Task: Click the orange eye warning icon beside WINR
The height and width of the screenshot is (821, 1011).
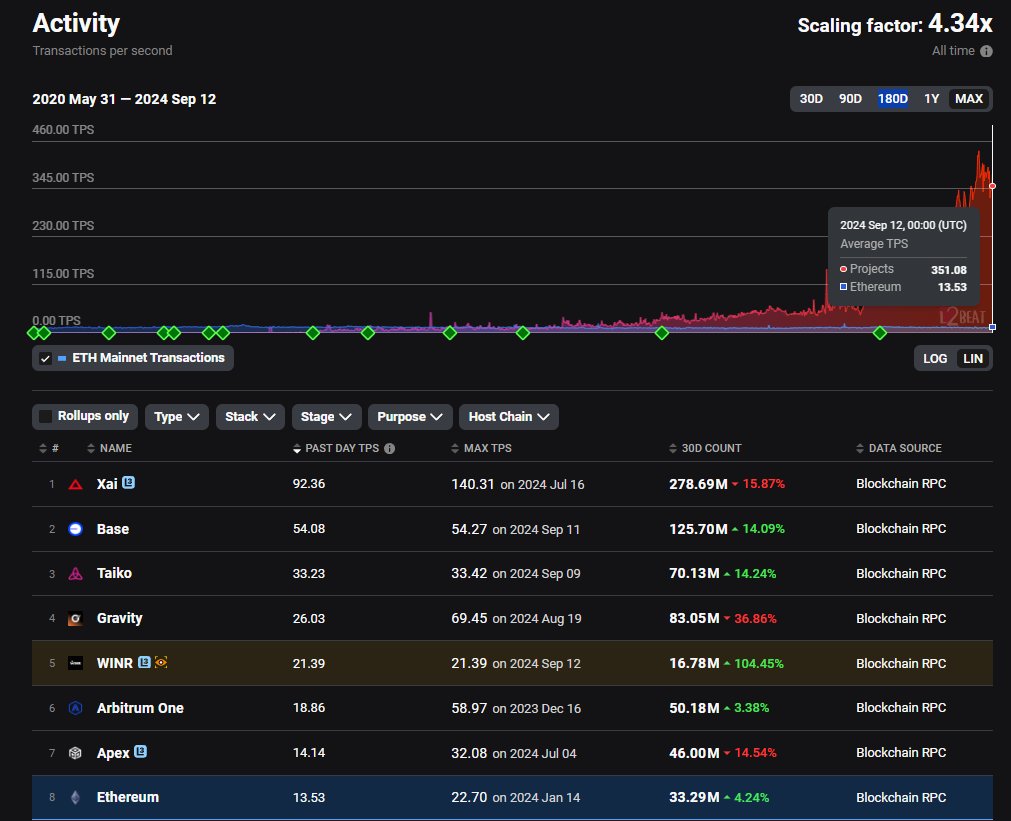Action: [161, 662]
